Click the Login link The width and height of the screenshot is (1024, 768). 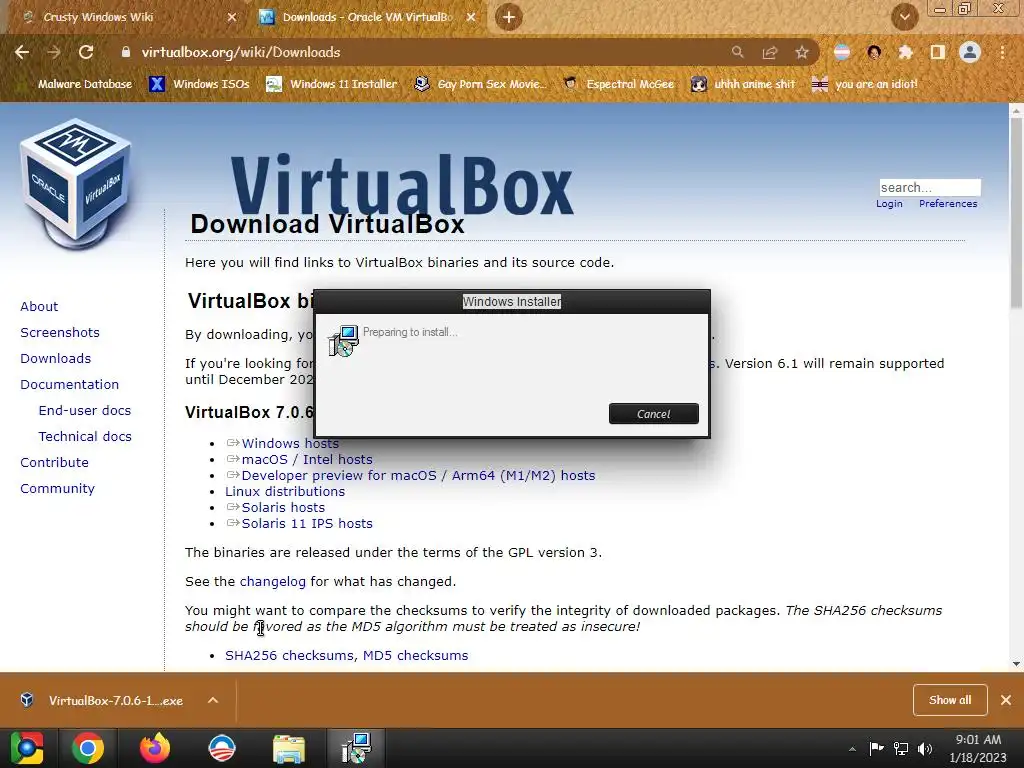(x=889, y=204)
